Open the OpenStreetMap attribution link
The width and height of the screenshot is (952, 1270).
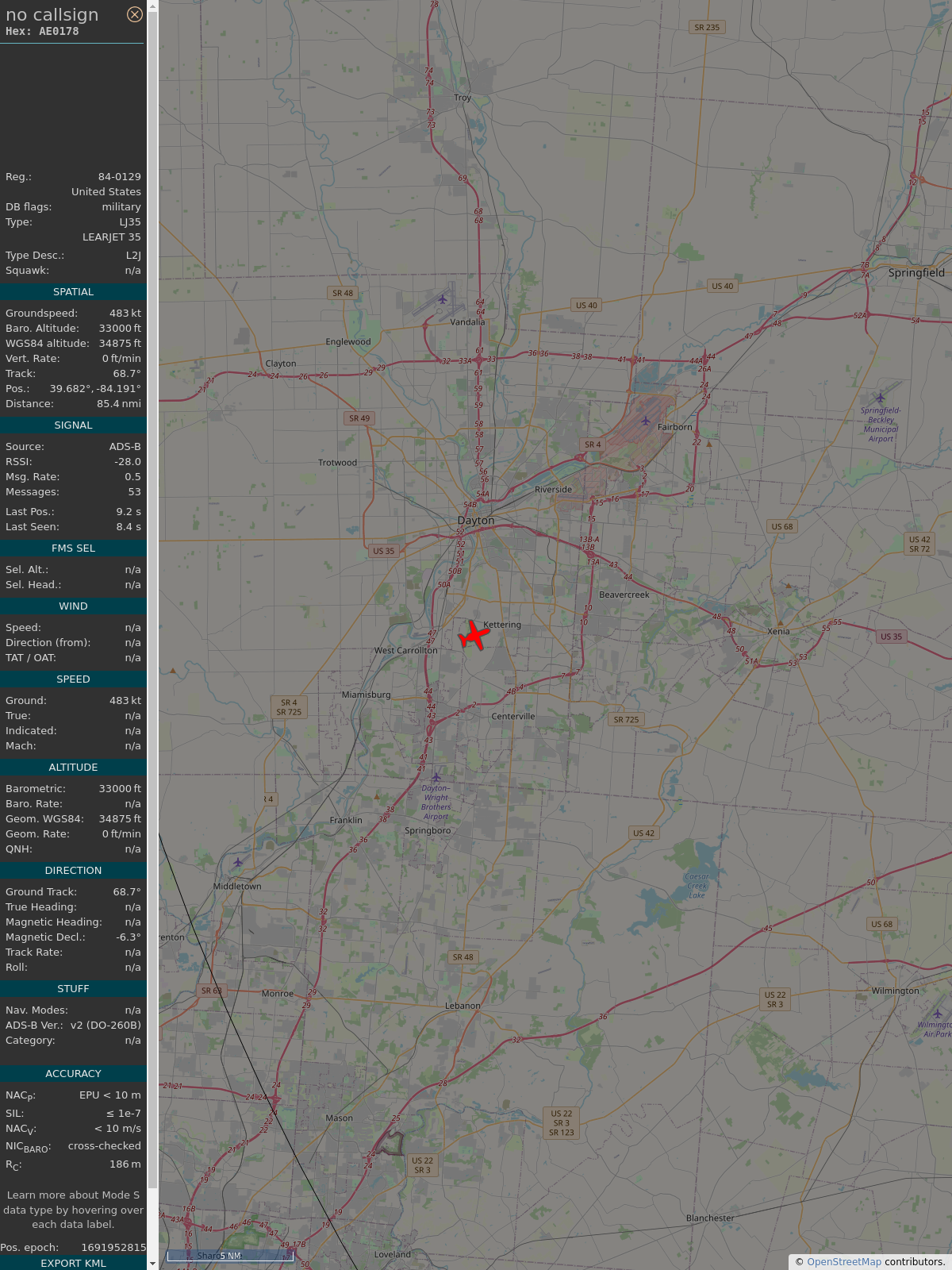coord(843,1262)
